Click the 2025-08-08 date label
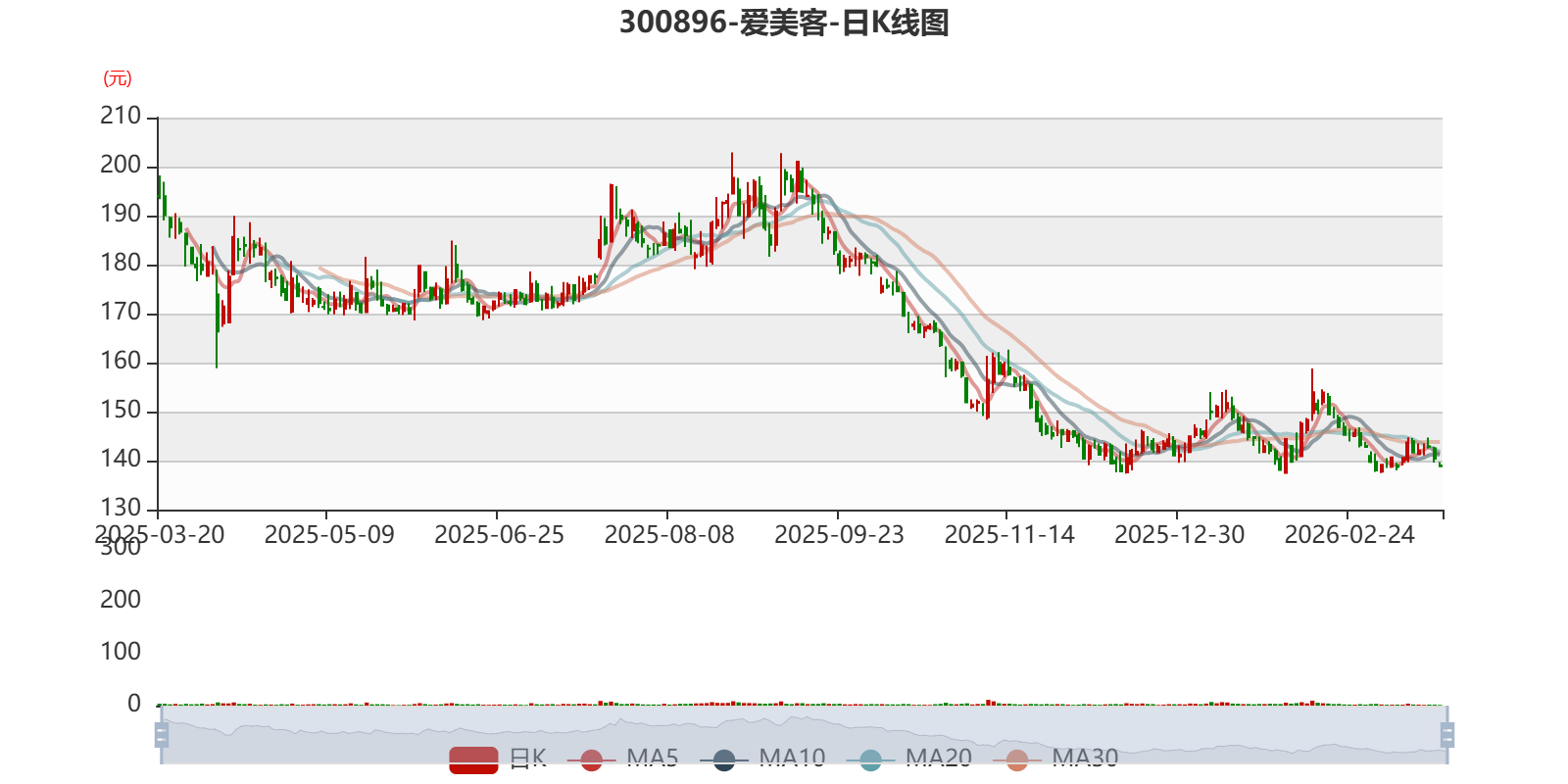Viewport: 1568px width, 784px height. [669, 535]
